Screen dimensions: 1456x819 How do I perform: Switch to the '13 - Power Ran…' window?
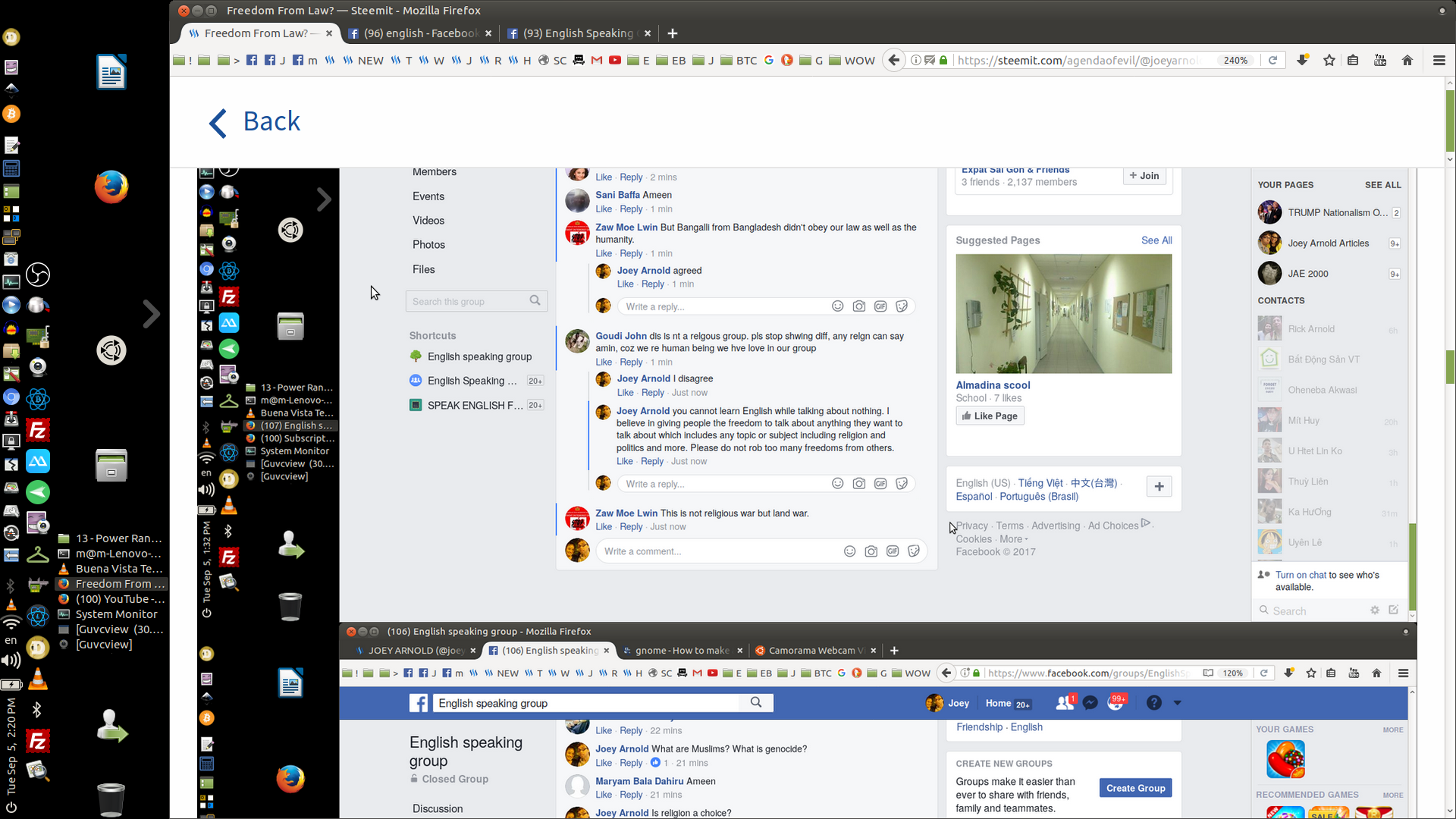point(111,538)
